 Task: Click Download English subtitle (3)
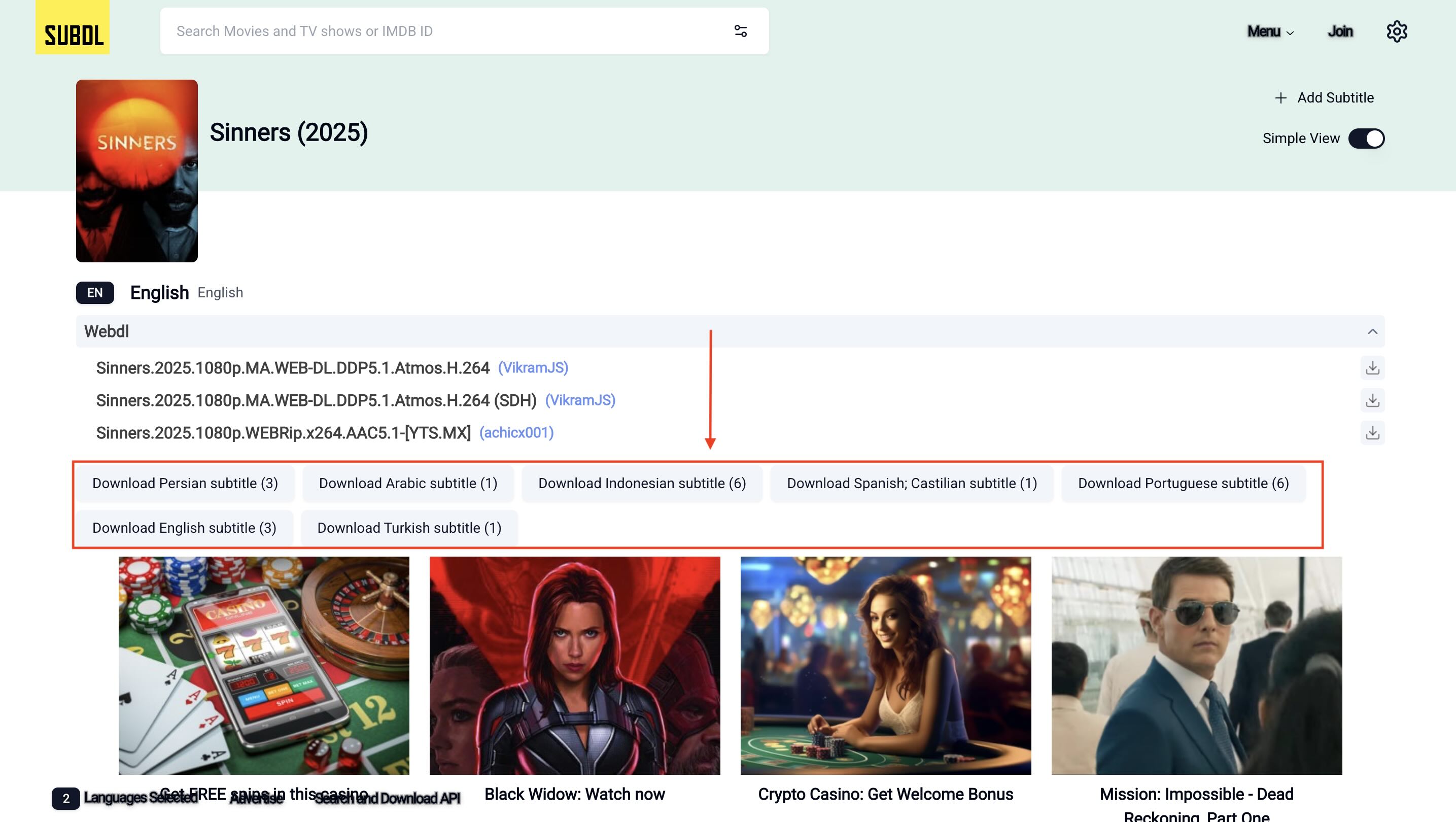(184, 528)
